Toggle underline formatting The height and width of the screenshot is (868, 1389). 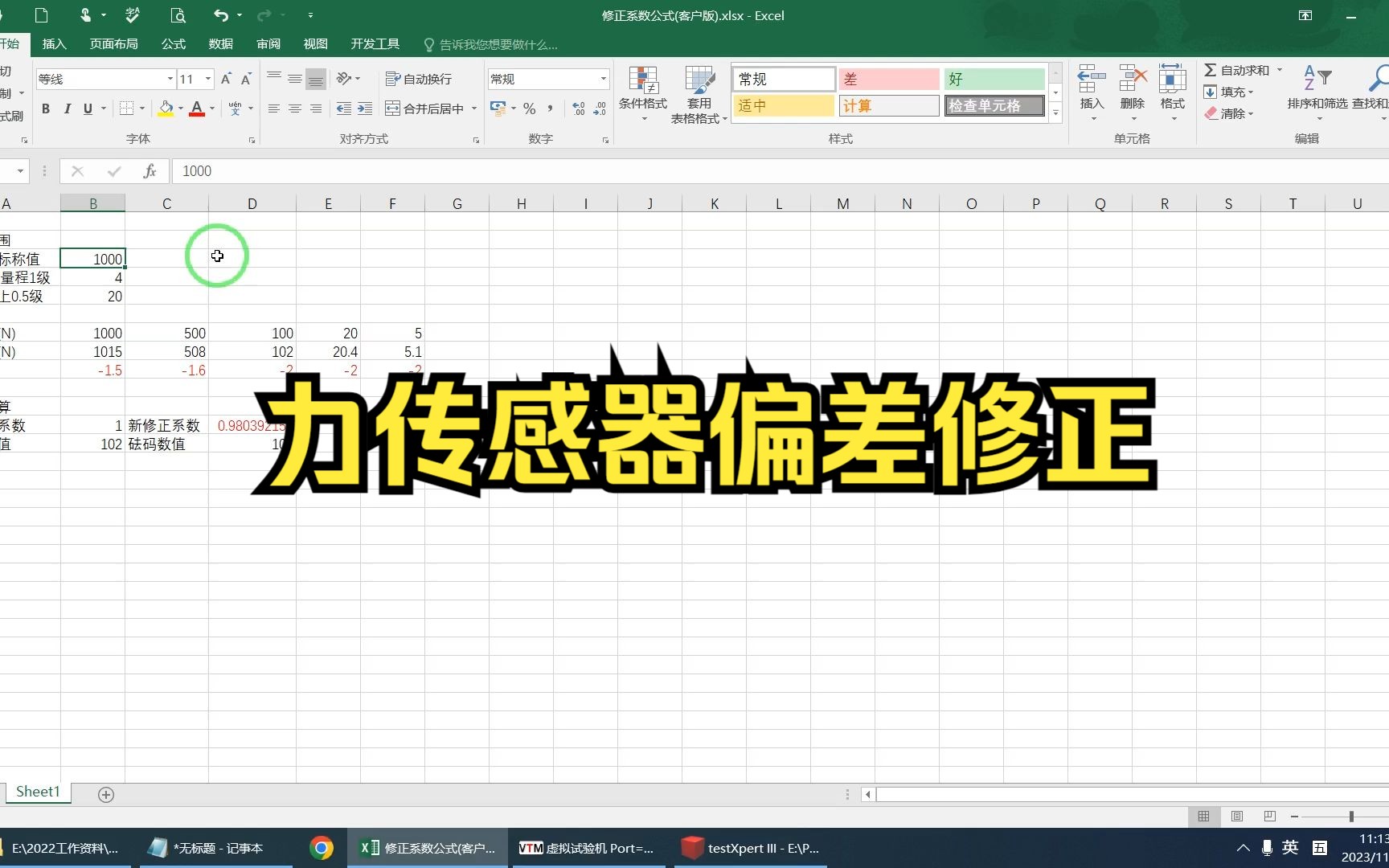[x=88, y=108]
